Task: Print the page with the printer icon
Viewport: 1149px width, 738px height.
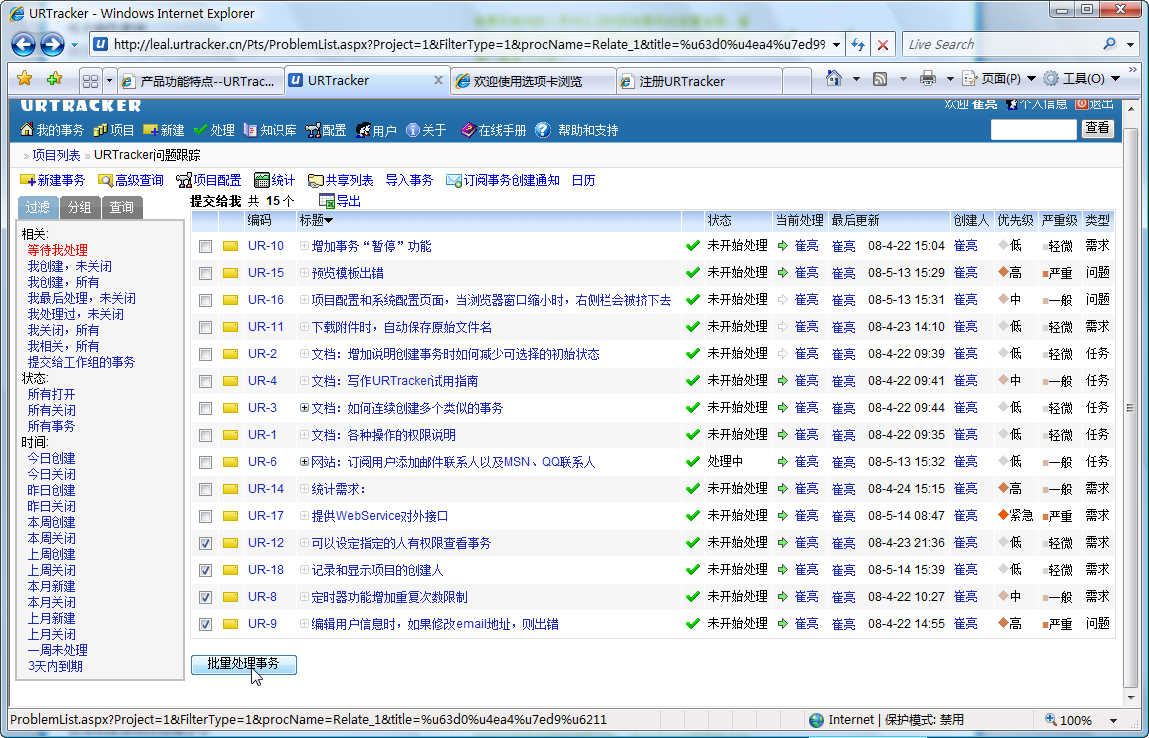Action: [928, 78]
